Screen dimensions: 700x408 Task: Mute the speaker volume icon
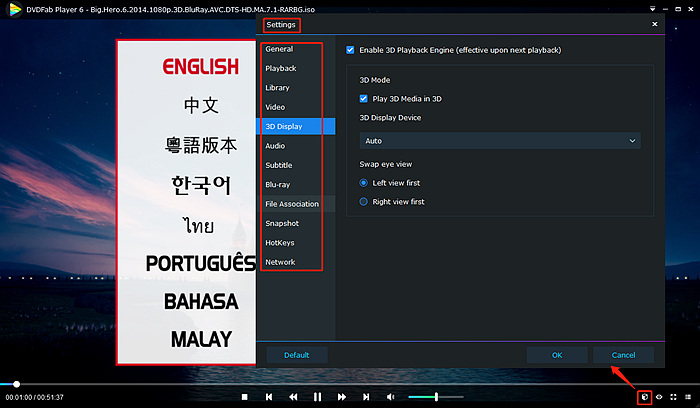pyautogui.click(x=391, y=397)
